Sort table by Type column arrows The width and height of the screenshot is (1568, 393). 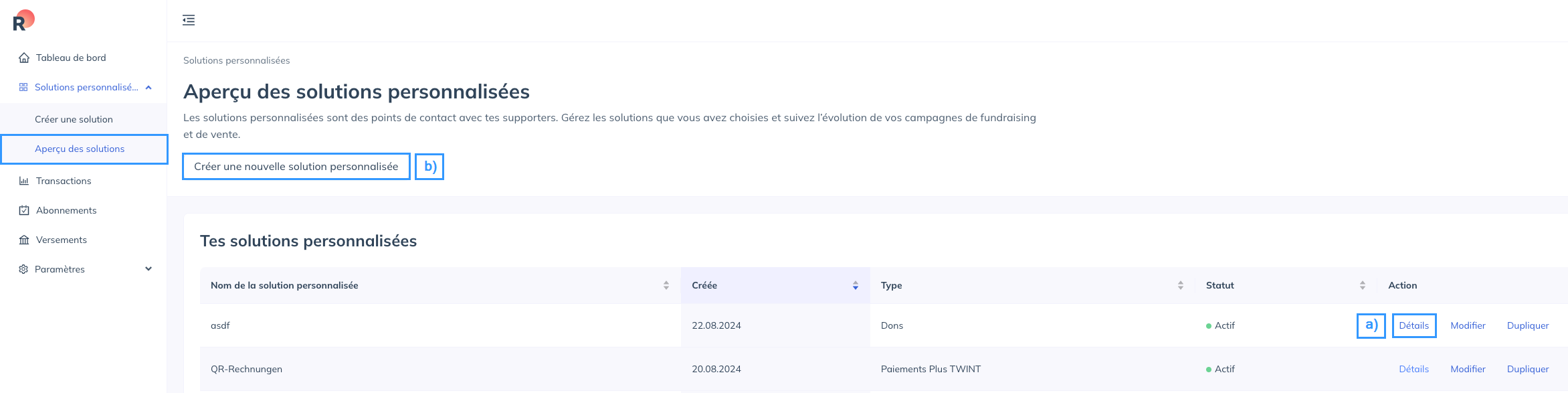click(1181, 285)
